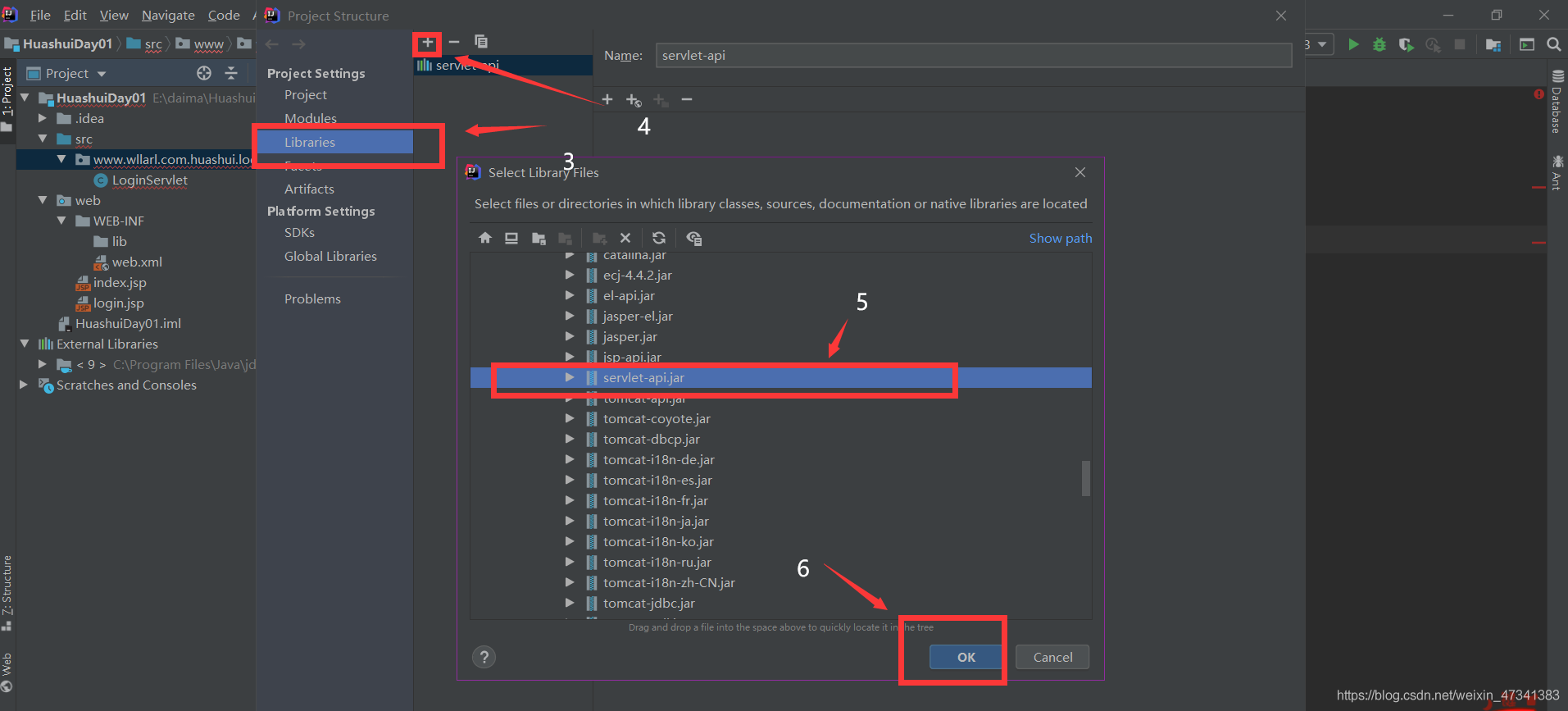Collapse the HuashuiDay01 project root
This screenshot has width=1568, height=711.
tap(25, 98)
